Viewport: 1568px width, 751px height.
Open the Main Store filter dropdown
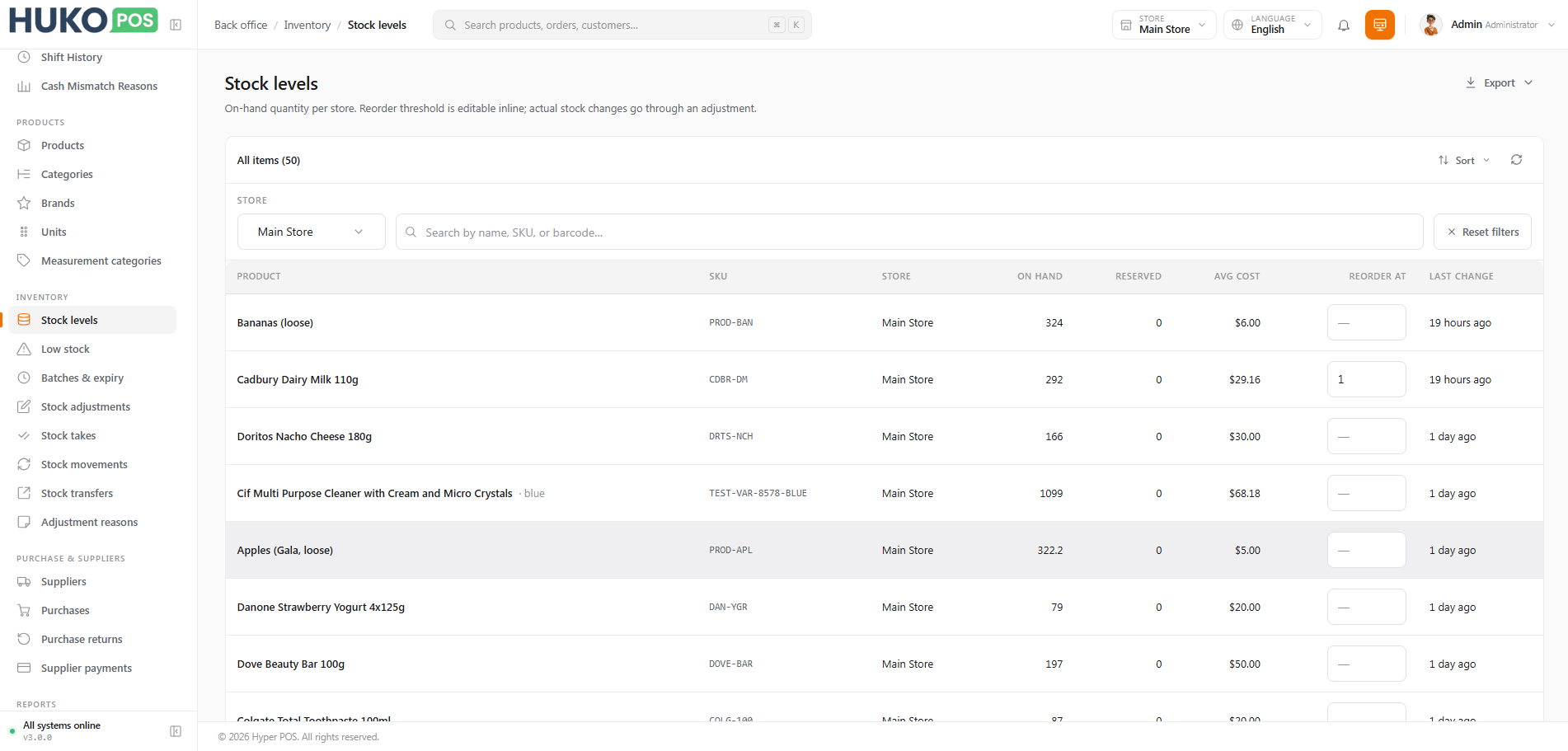[x=311, y=232]
